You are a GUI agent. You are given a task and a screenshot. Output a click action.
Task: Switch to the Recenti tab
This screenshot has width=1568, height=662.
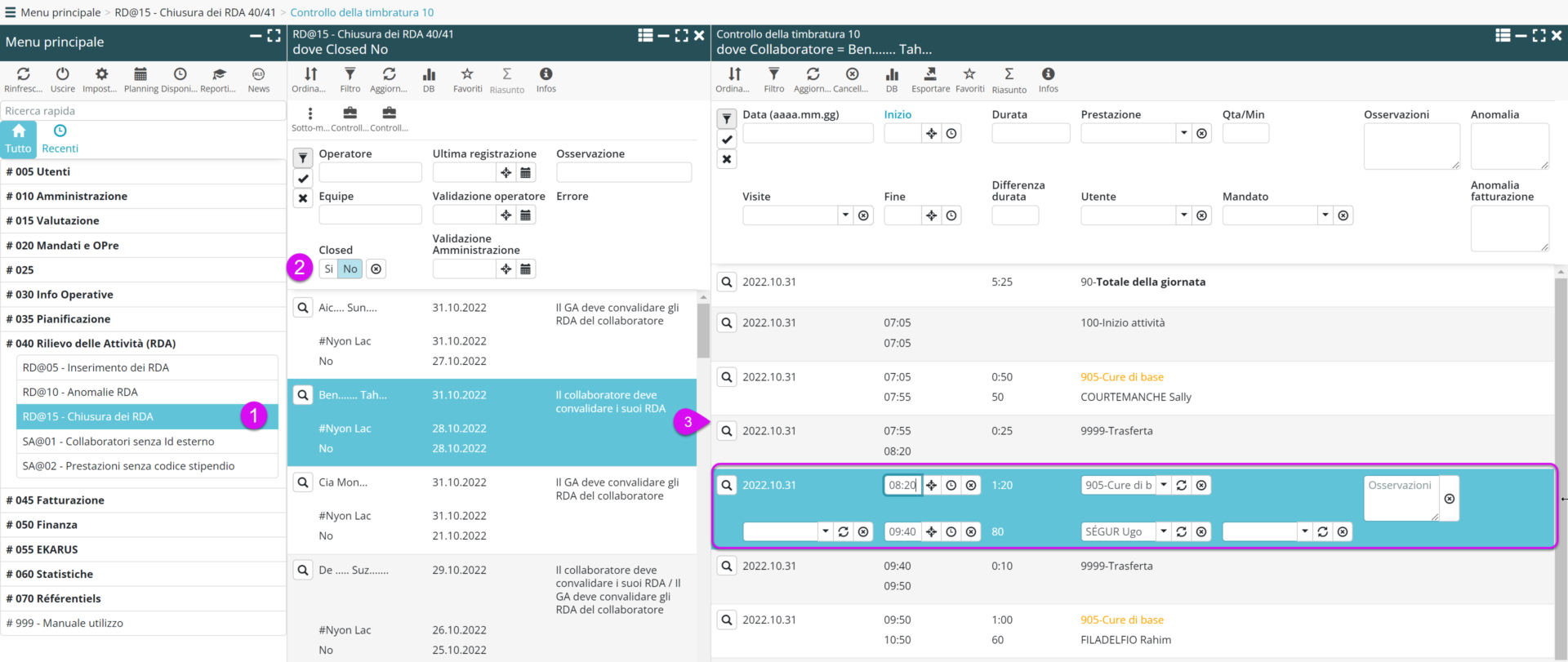(60, 139)
